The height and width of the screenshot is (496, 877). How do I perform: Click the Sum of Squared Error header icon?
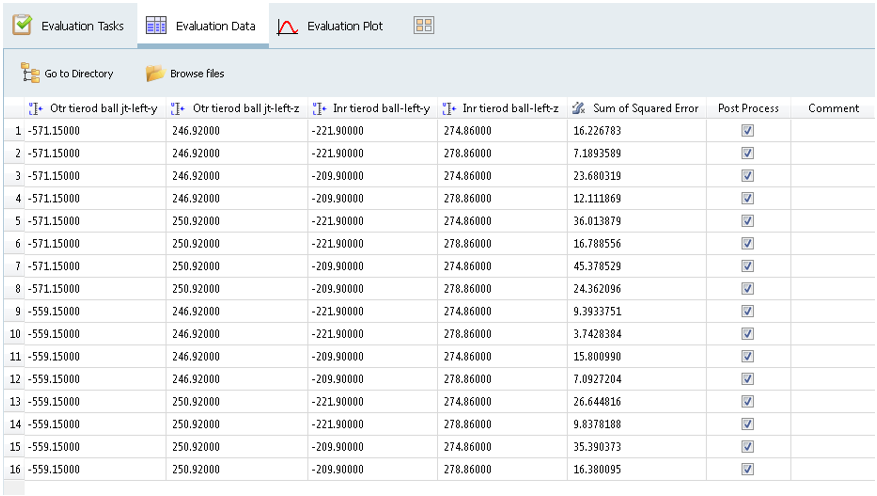(579, 108)
